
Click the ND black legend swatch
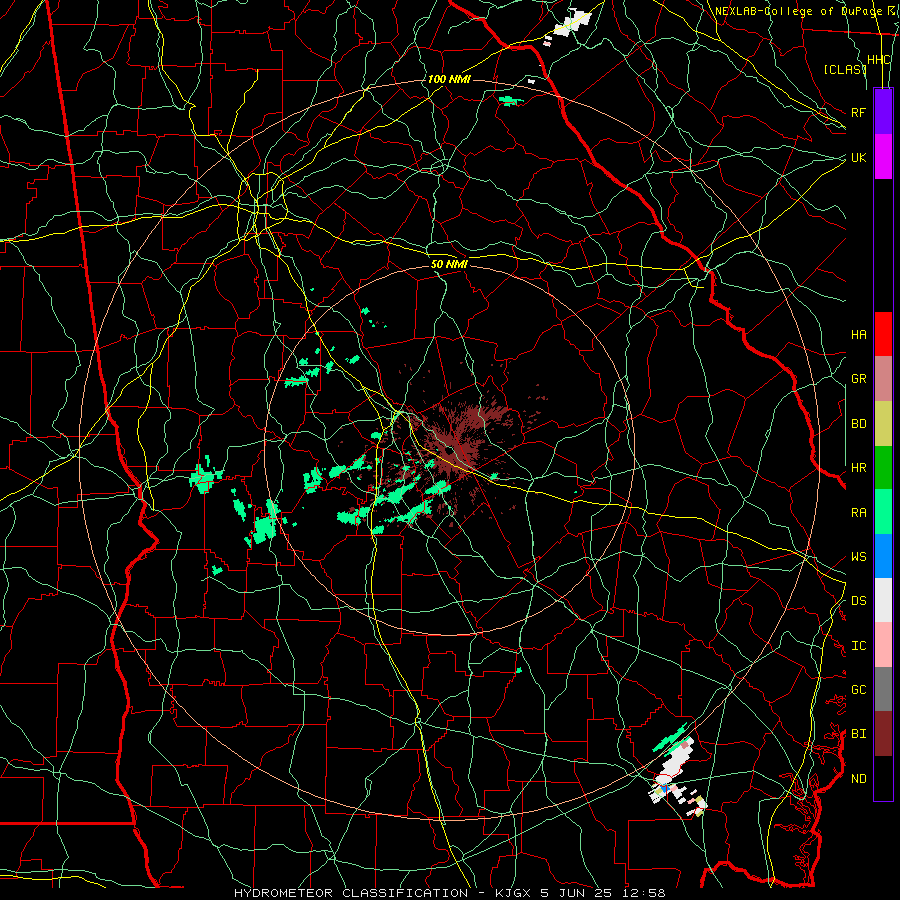pos(883,778)
